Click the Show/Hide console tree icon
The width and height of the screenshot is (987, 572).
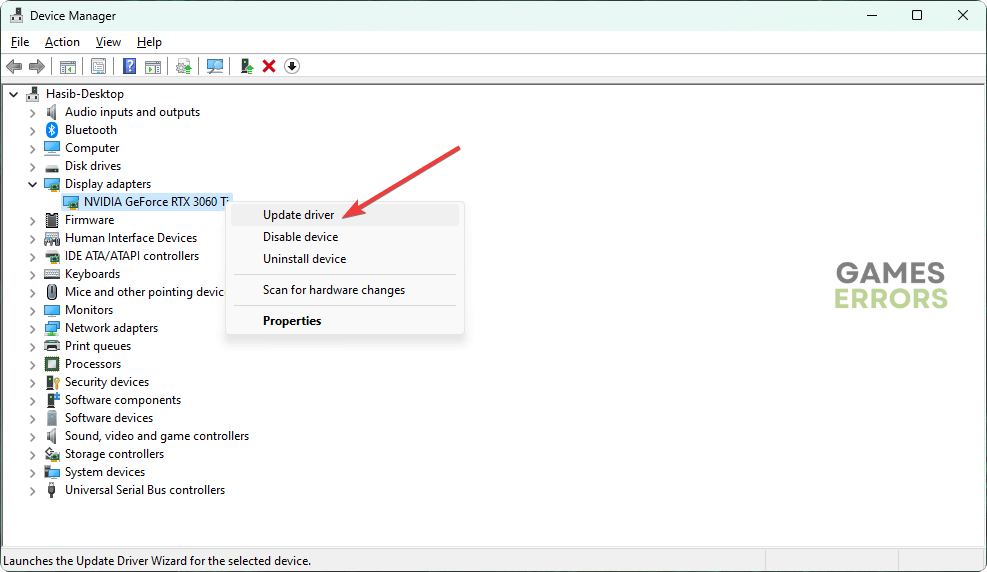(x=67, y=66)
